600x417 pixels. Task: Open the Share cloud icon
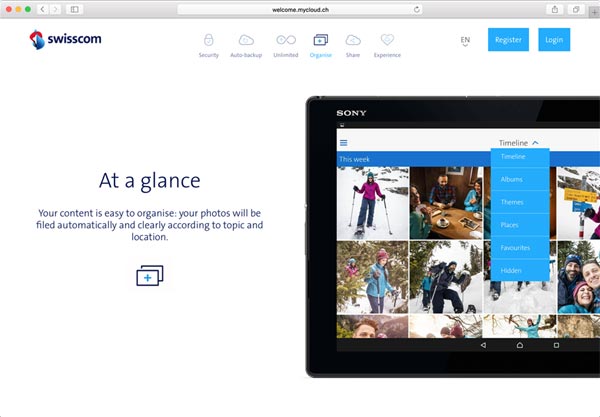click(353, 41)
